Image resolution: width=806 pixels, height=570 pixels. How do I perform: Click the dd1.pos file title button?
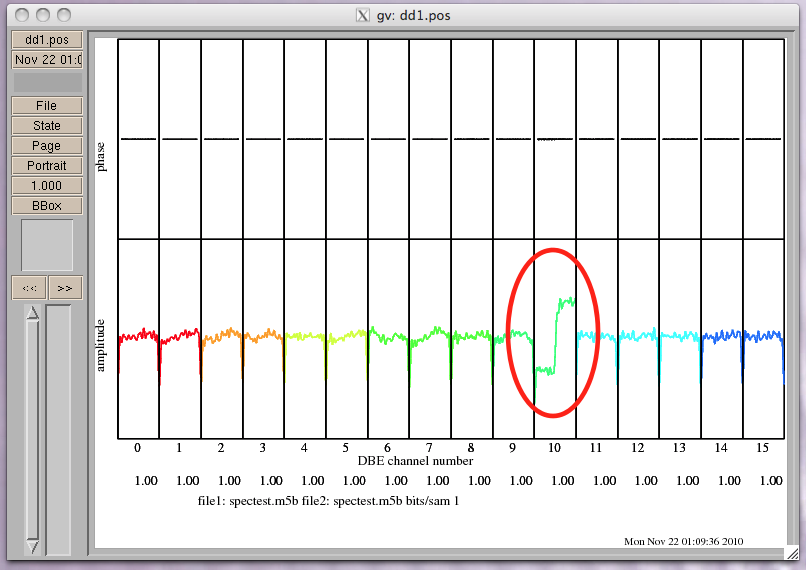pos(46,40)
